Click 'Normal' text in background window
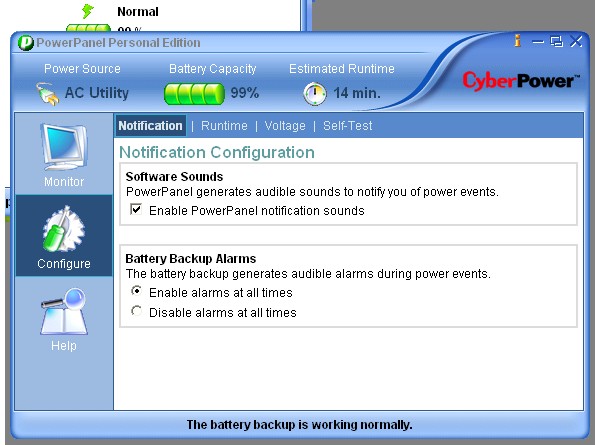The image size is (600, 445). pyautogui.click(x=138, y=11)
